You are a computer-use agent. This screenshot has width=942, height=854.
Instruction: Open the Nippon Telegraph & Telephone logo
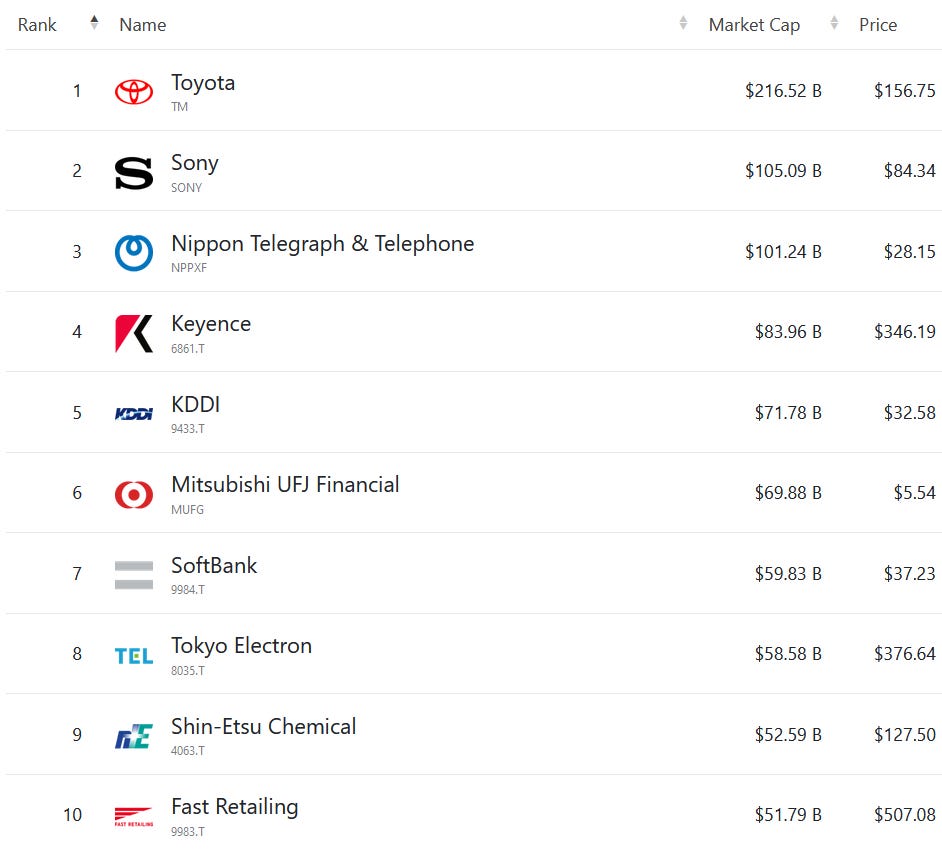coord(133,252)
